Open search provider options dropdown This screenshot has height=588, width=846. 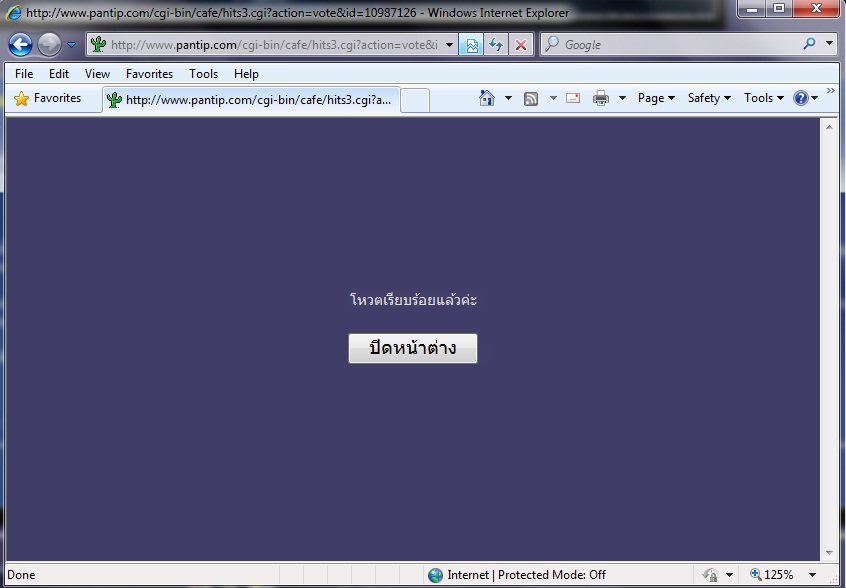pos(829,44)
